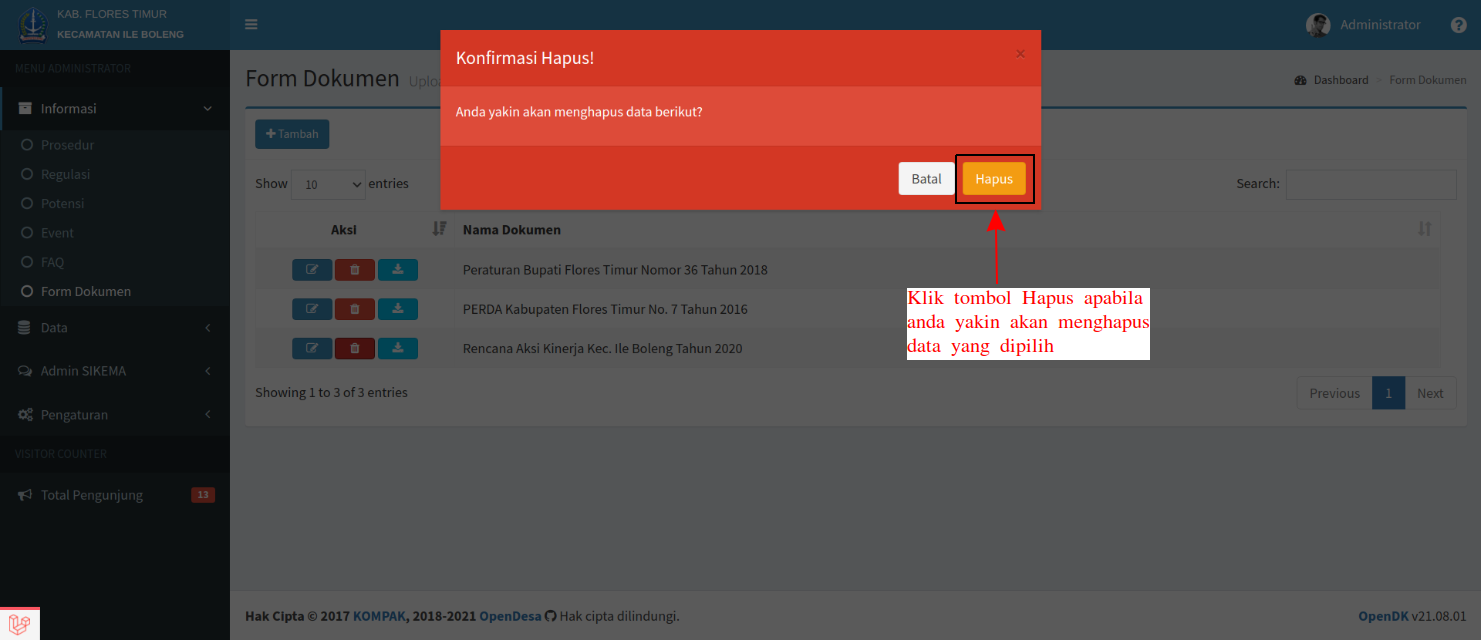Open the KOMPAK footer link
The image size is (1481, 640).
(x=379, y=616)
